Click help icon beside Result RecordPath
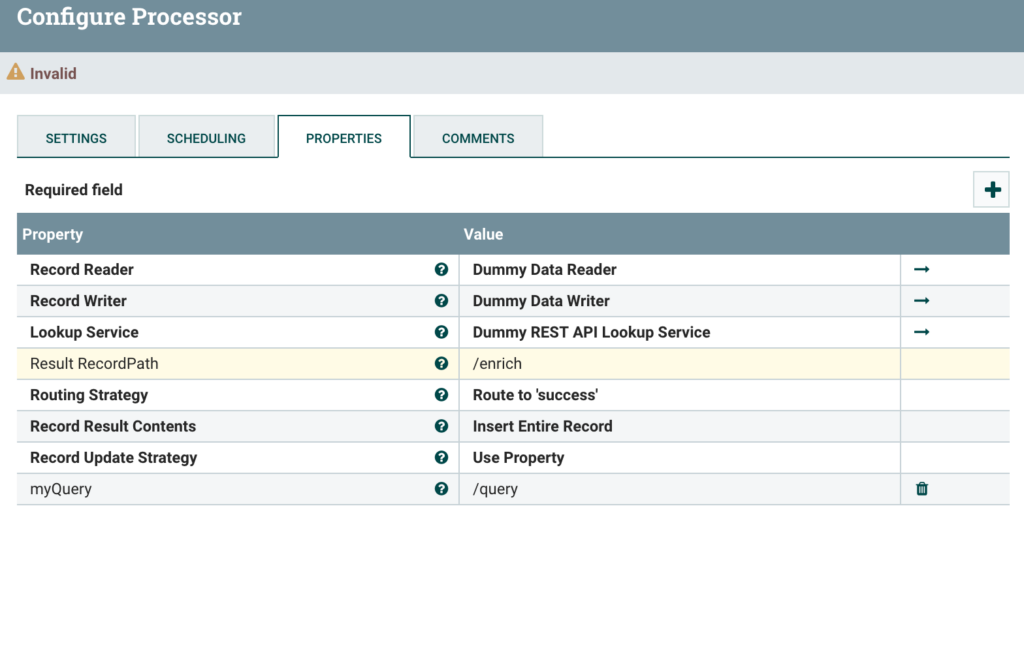Viewport: 1024px width, 662px height. click(441, 364)
